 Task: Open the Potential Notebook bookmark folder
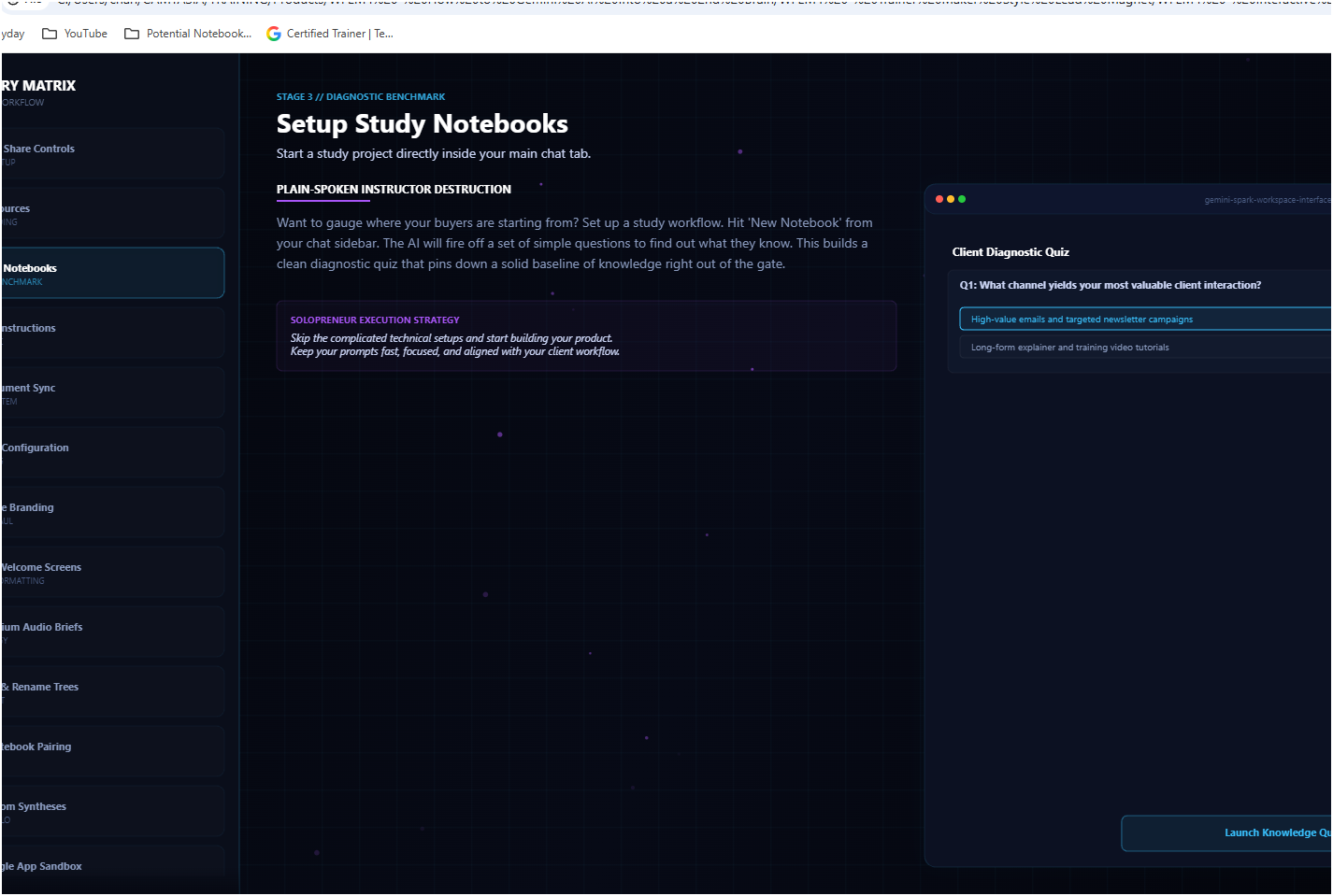[x=188, y=34]
